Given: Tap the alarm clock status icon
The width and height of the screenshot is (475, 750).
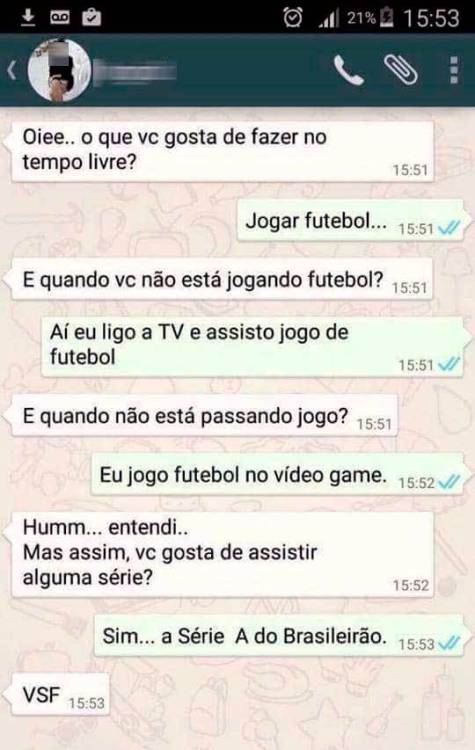Looking at the screenshot, I should [292, 18].
